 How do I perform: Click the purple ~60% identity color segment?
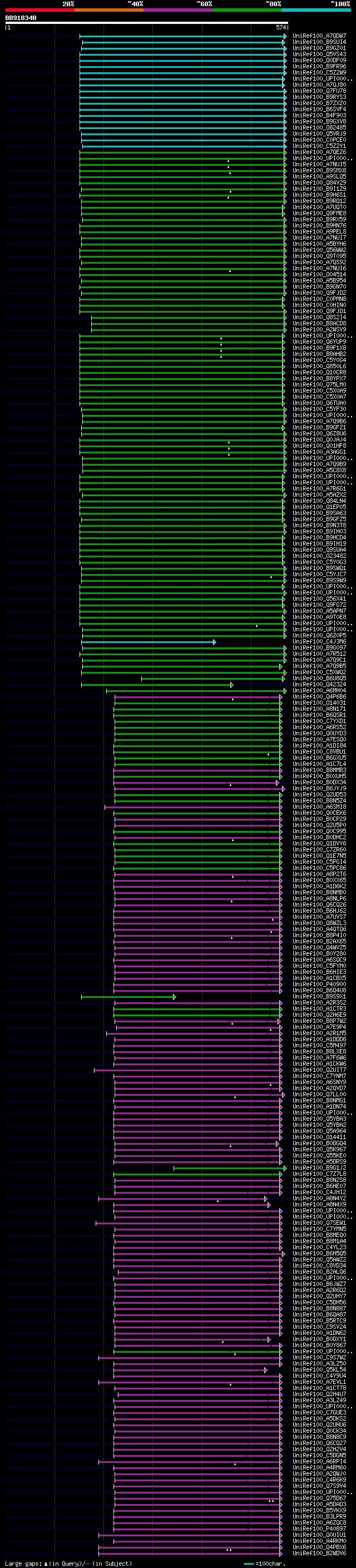point(177,11)
